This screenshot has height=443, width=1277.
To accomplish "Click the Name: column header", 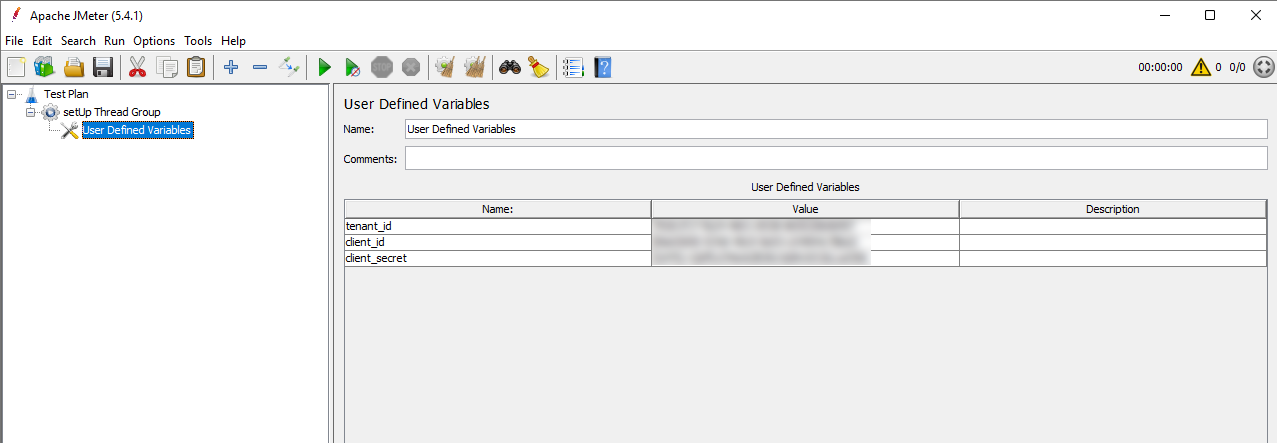I will 497,209.
